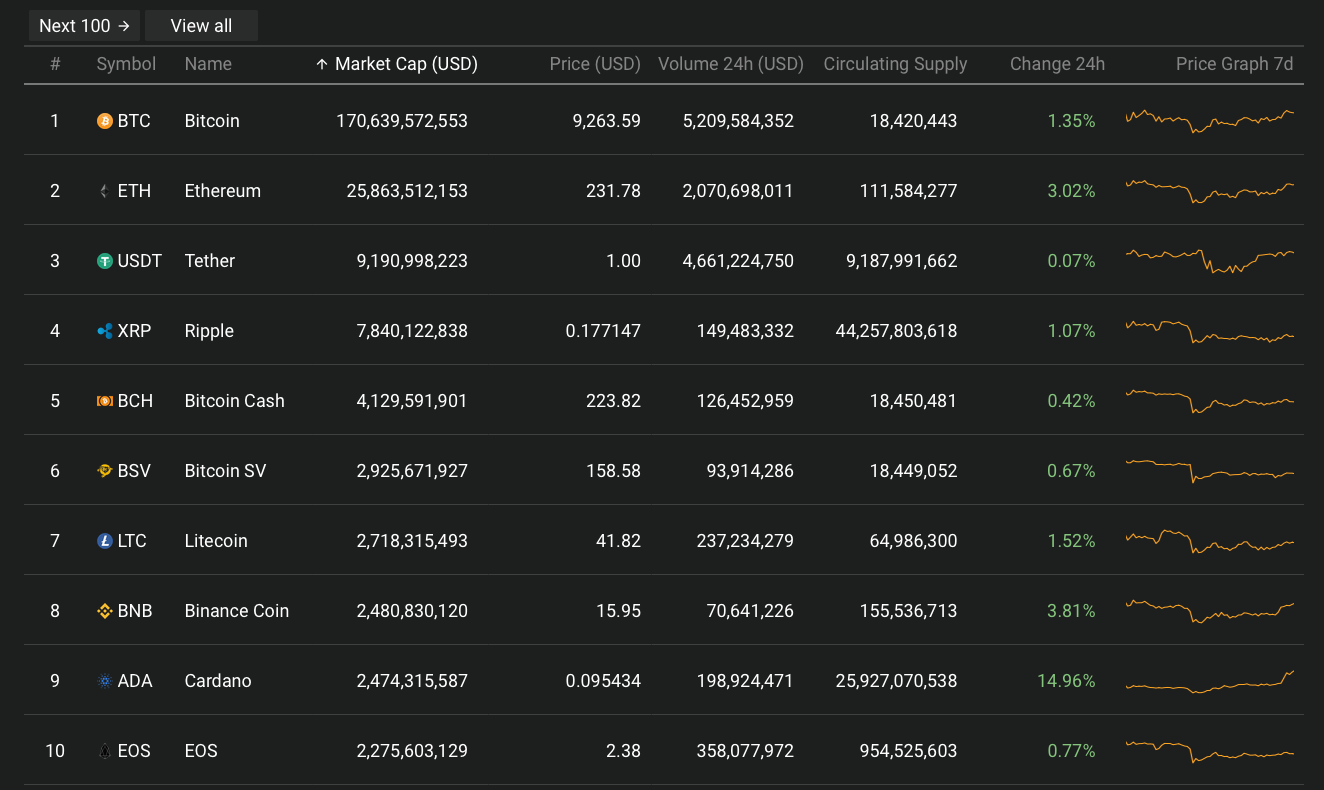
Task: Sort by Market Cap (USD) column
Action: click(397, 64)
